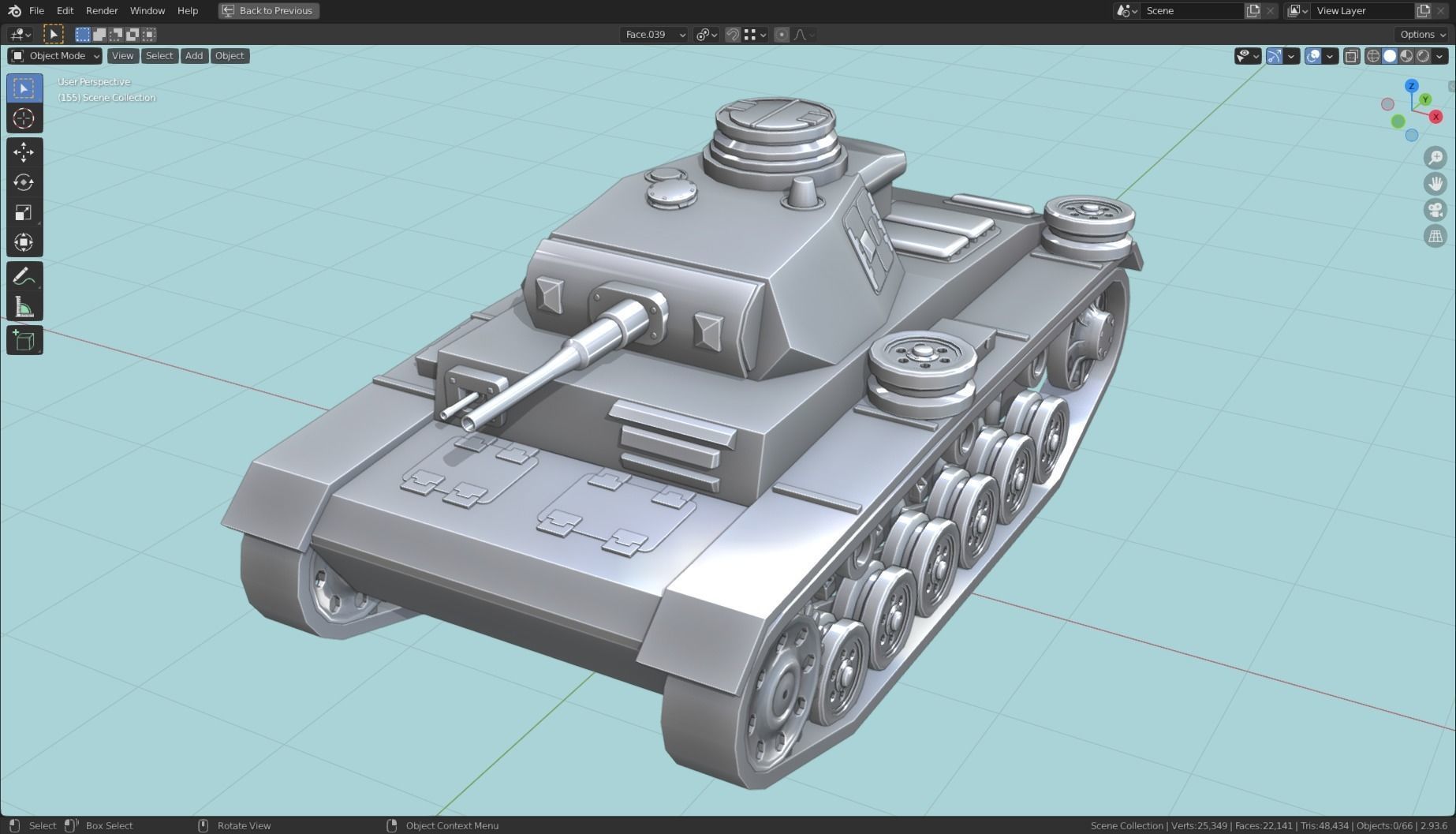This screenshot has width=1456, height=834.
Task: Select the Scale tool
Action: tap(24, 212)
